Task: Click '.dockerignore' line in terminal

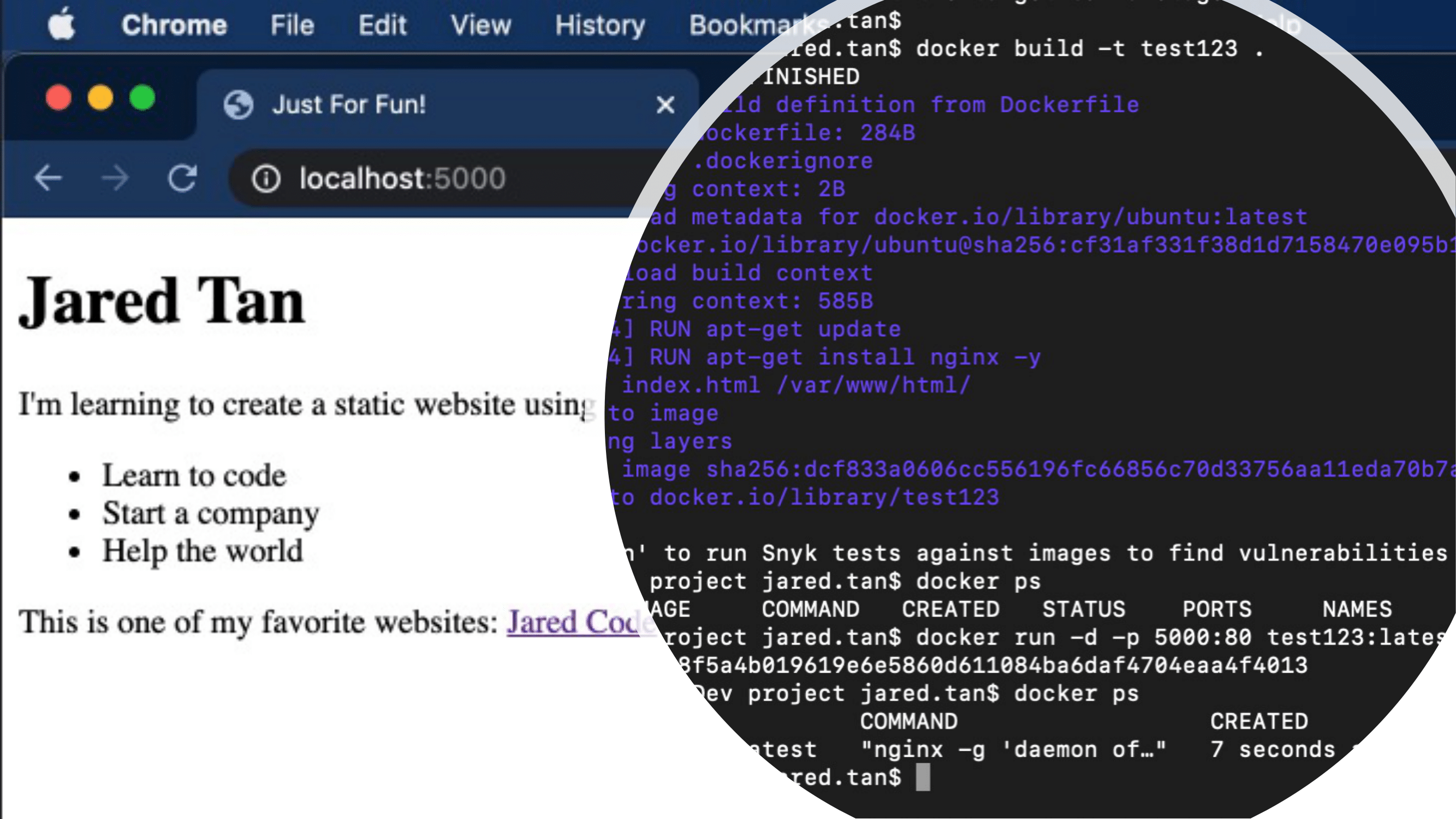Action: (x=782, y=161)
